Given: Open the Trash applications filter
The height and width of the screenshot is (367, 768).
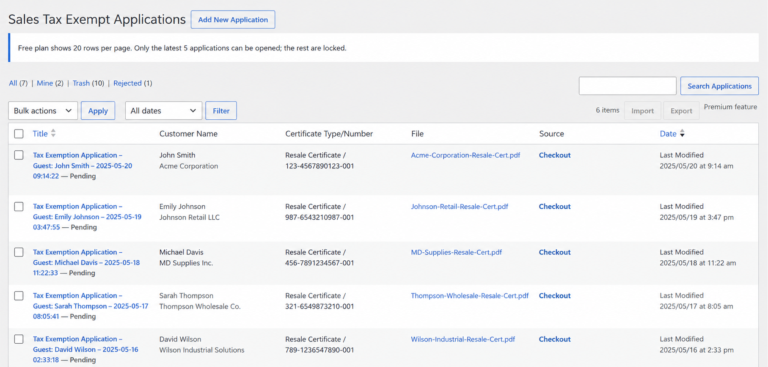Looking at the screenshot, I should (x=81, y=83).
